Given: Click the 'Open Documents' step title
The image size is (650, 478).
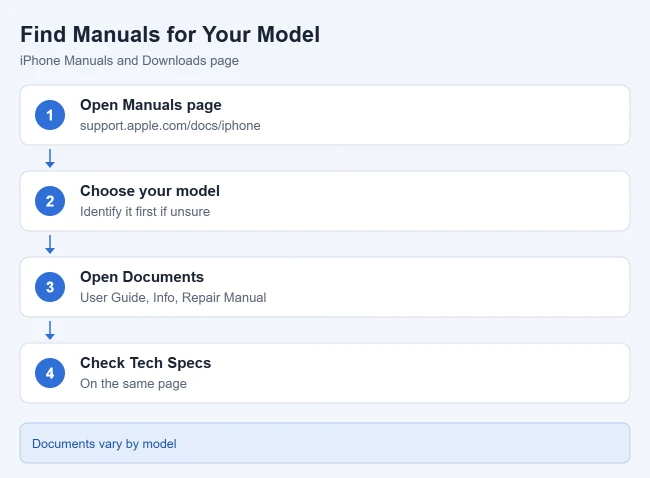Looking at the screenshot, I should pos(142,277).
